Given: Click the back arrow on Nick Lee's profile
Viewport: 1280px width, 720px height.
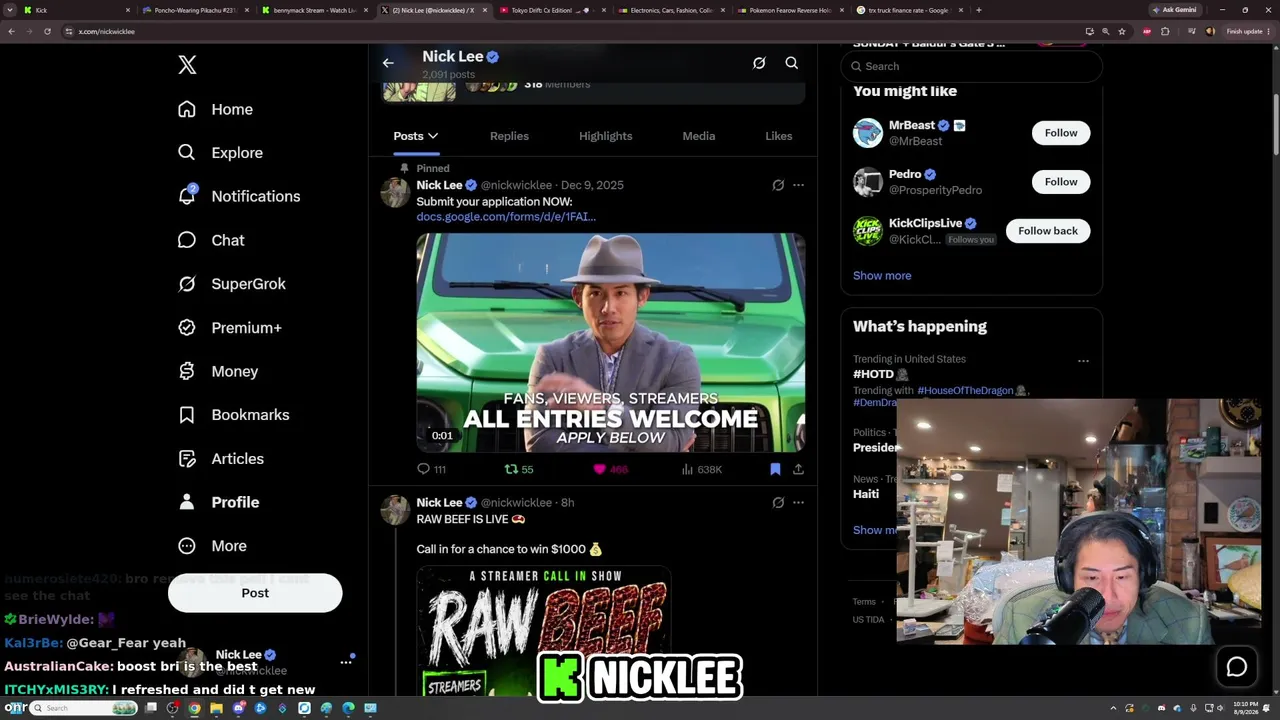Looking at the screenshot, I should (388, 63).
